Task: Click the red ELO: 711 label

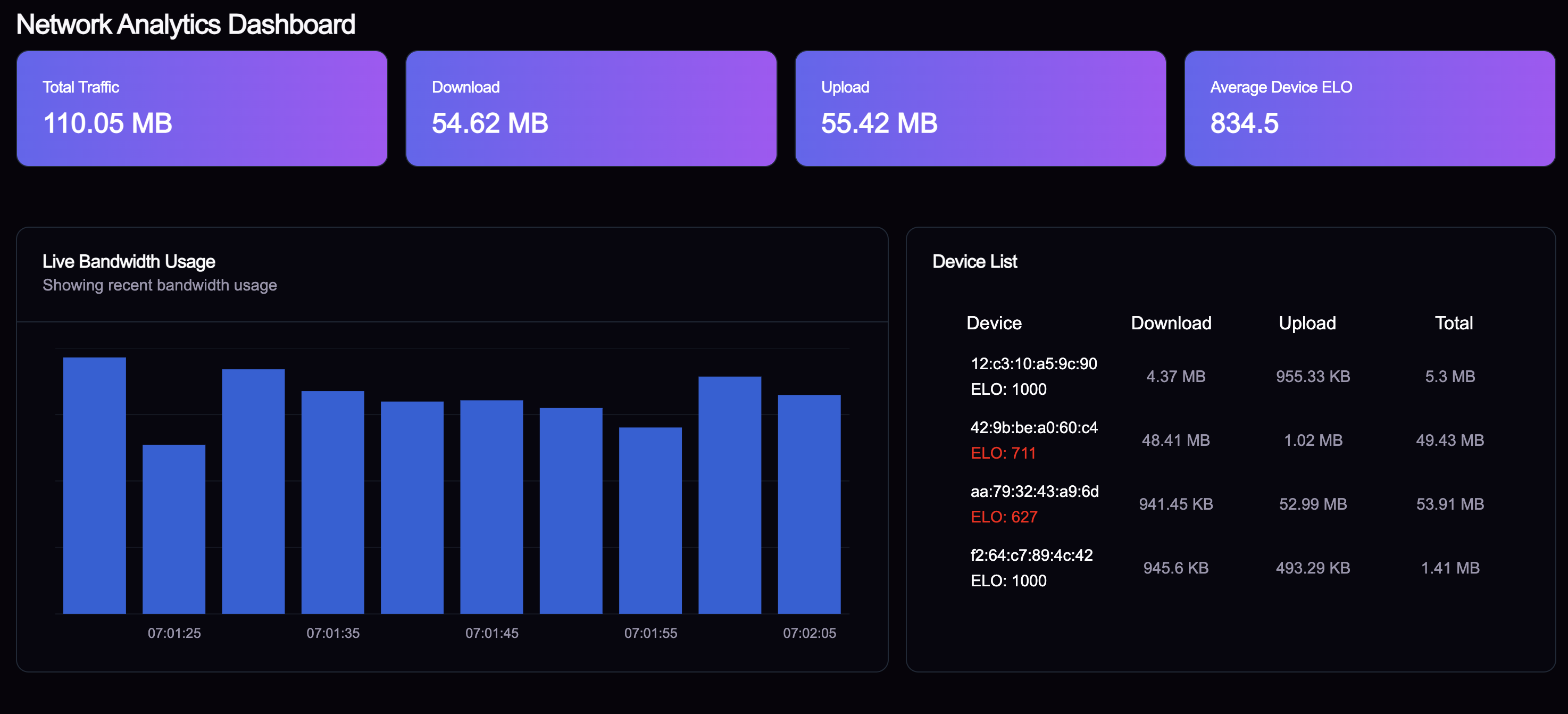Action: (x=1003, y=453)
